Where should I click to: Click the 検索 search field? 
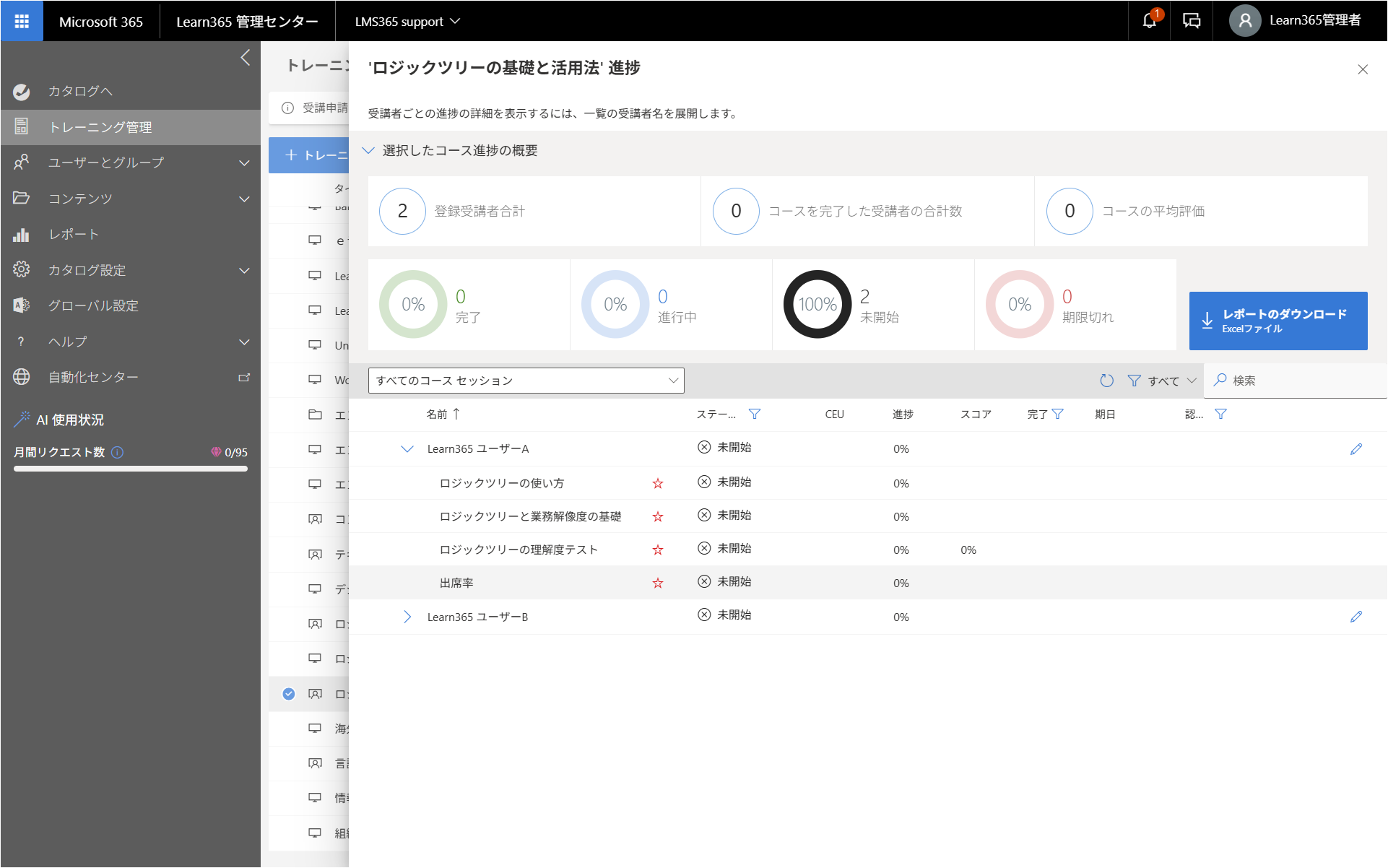click(1296, 381)
